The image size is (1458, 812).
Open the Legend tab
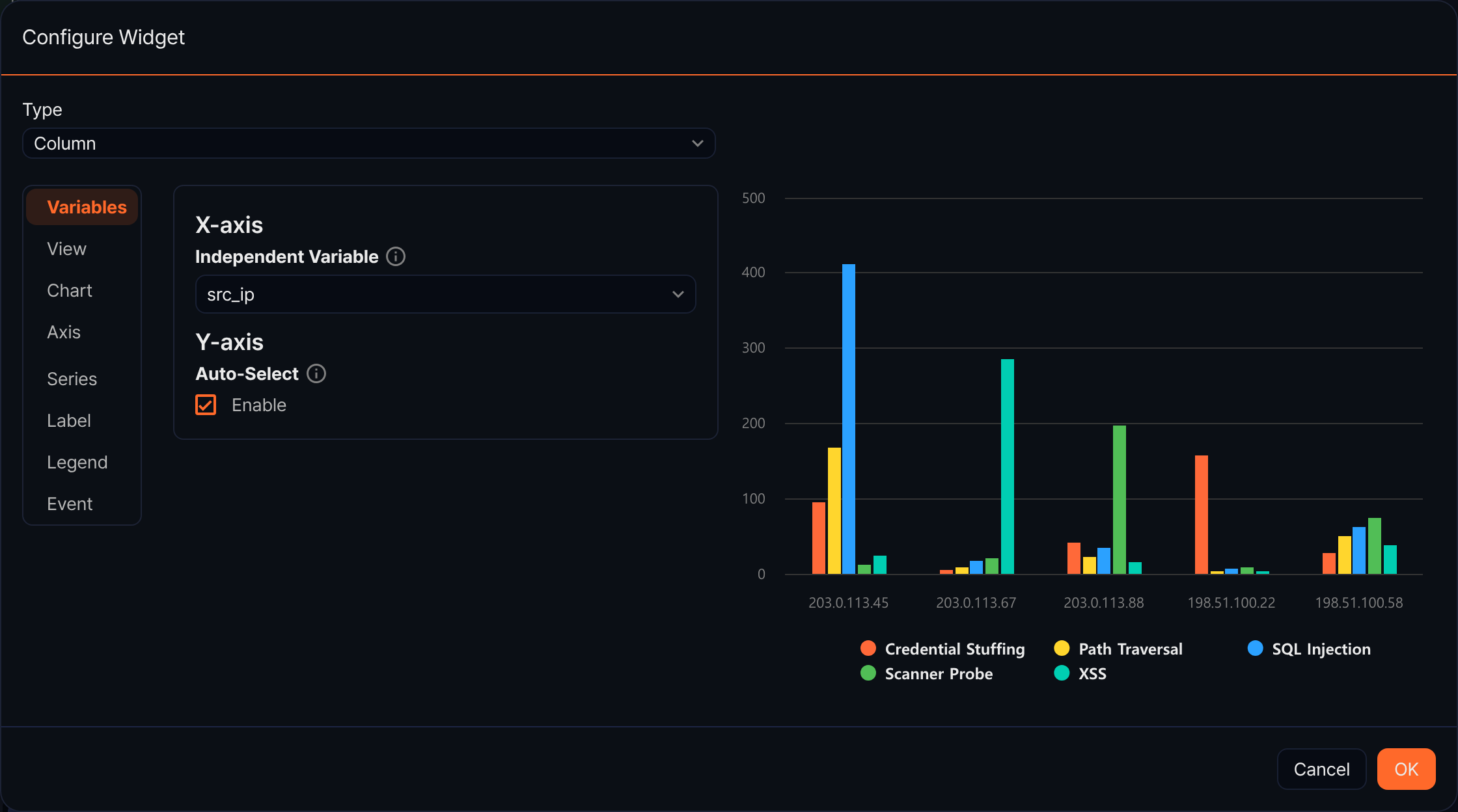[77, 462]
